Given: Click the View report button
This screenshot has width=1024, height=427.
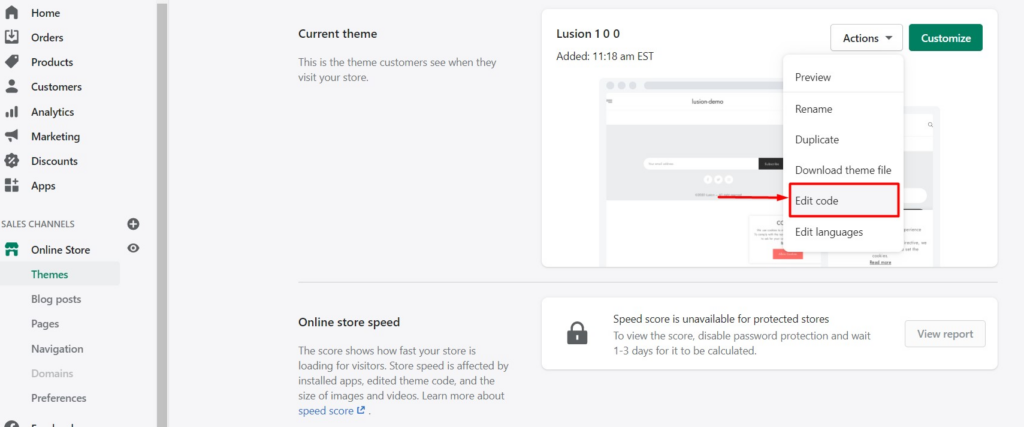Looking at the screenshot, I should coord(945,334).
